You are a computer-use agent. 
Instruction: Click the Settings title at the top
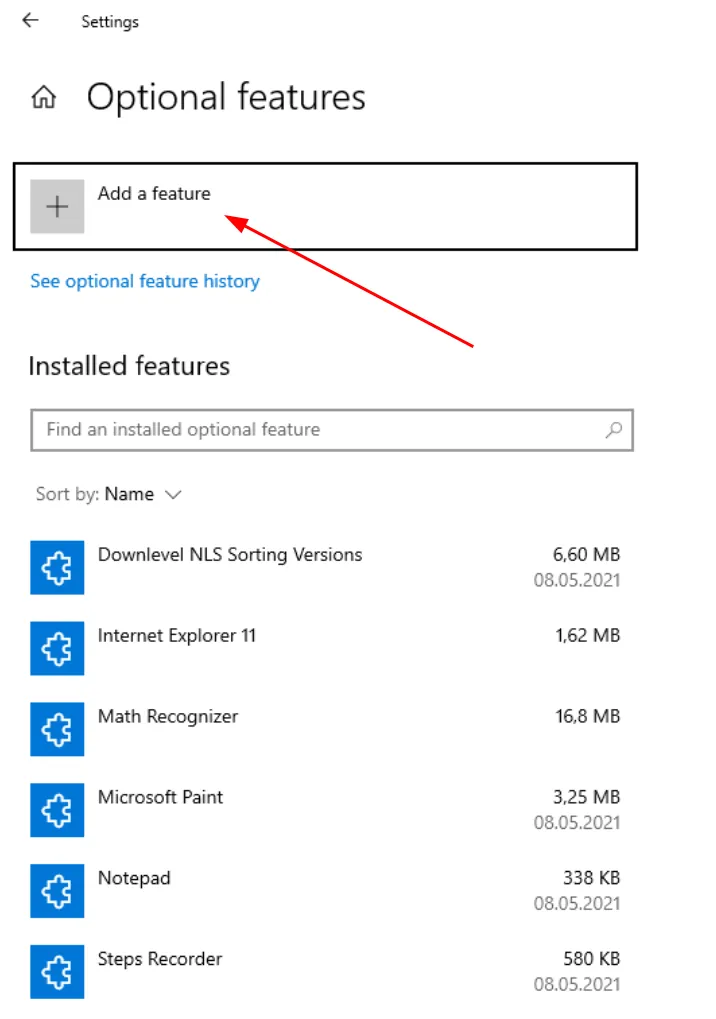click(110, 21)
